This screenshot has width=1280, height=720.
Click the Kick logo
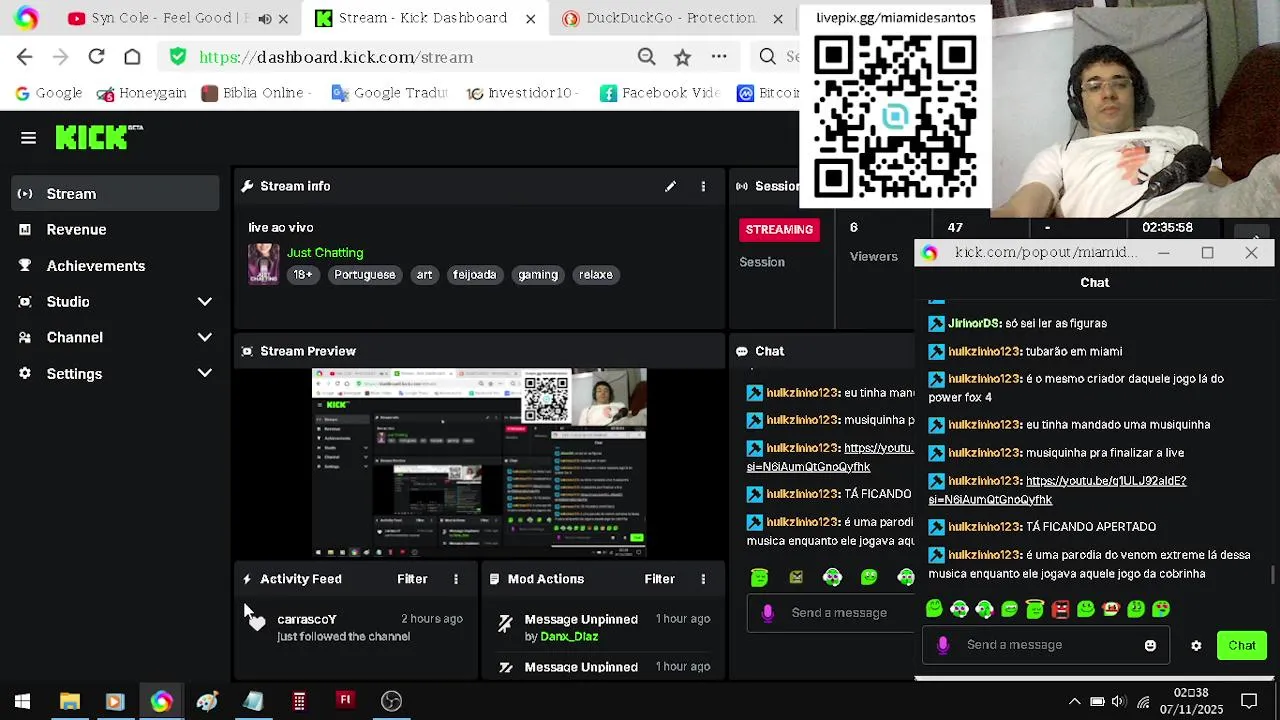click(x=98, y=138)
